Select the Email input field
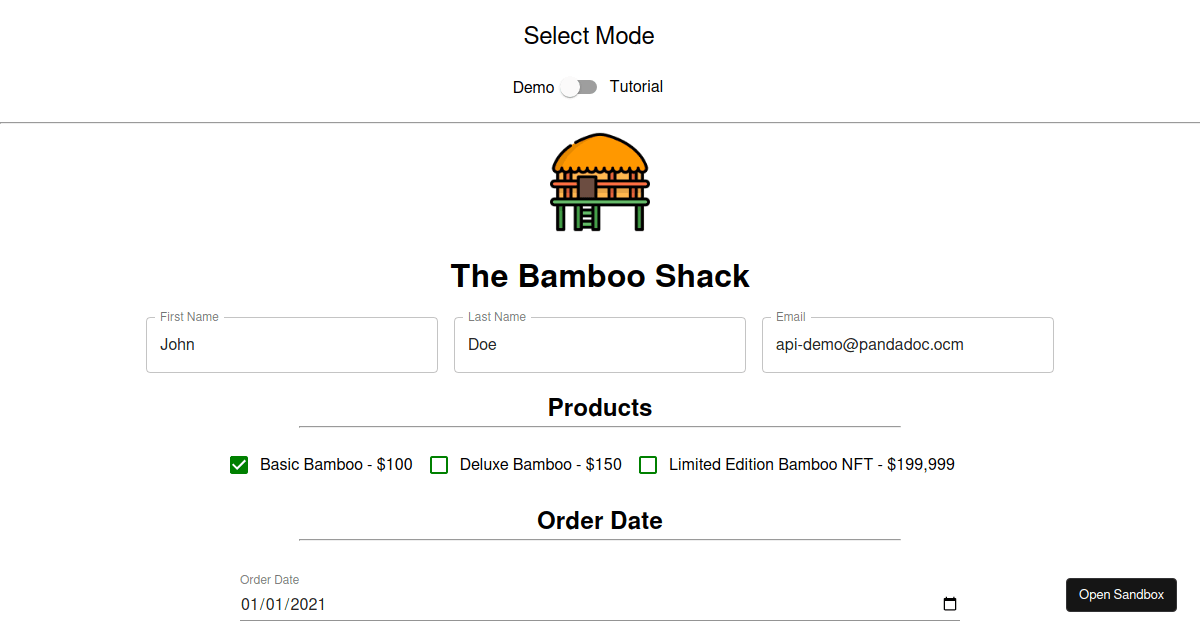1200x630 pixels. [908, 345]
